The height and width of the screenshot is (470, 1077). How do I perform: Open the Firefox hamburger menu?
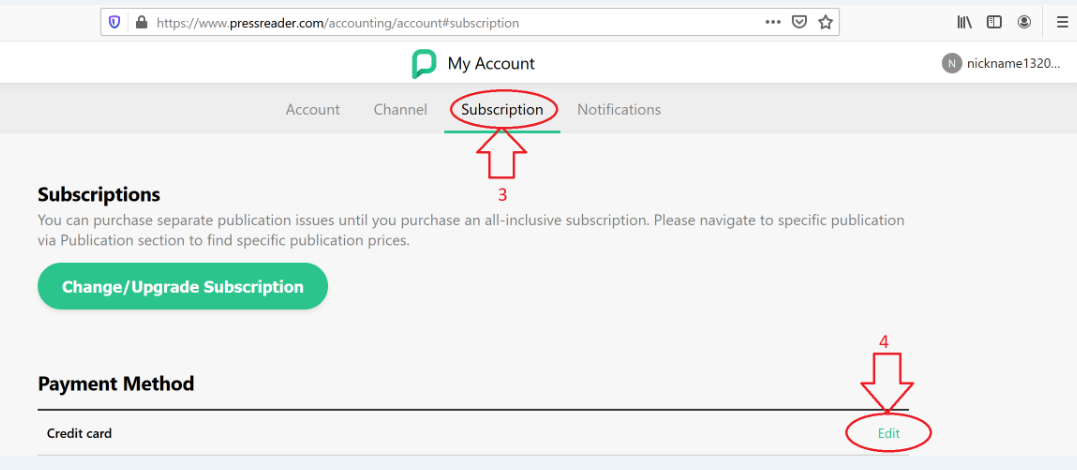point(1063,23)
